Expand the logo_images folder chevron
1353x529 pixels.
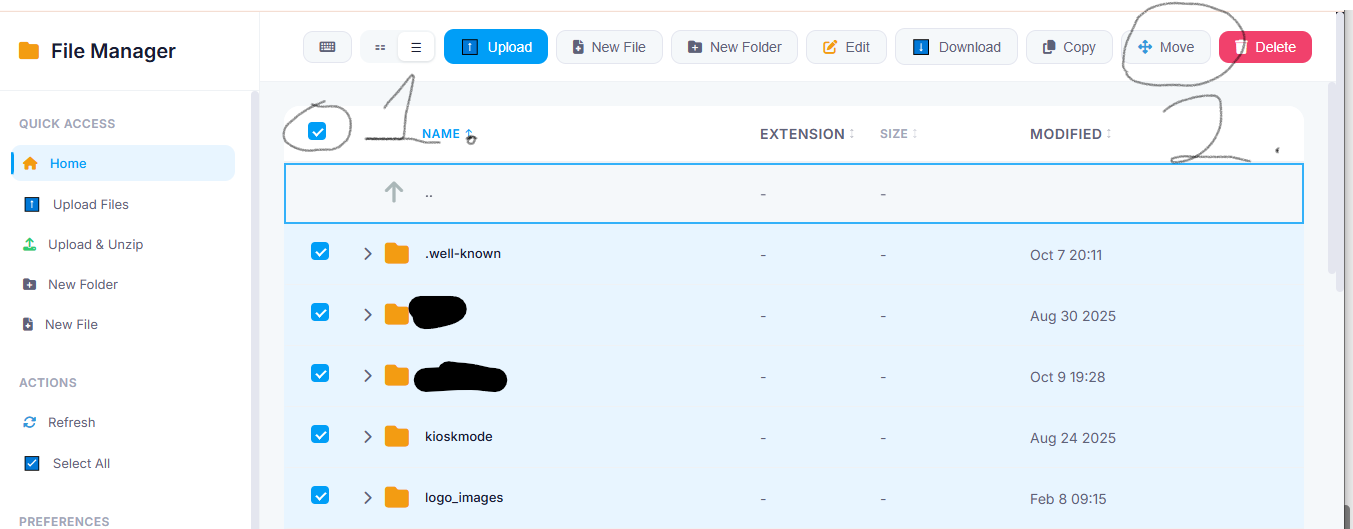click(x=368, y=498)
